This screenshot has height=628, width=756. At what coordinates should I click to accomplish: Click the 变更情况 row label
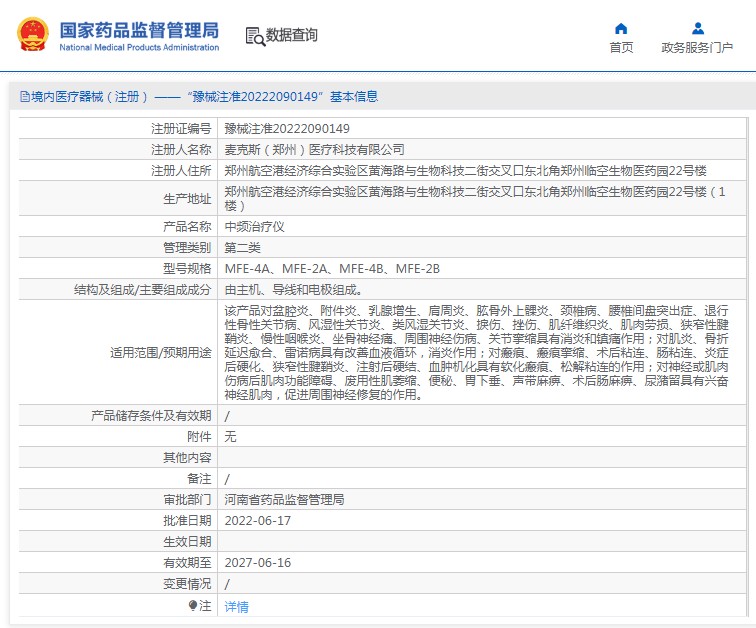click(187, 584)
